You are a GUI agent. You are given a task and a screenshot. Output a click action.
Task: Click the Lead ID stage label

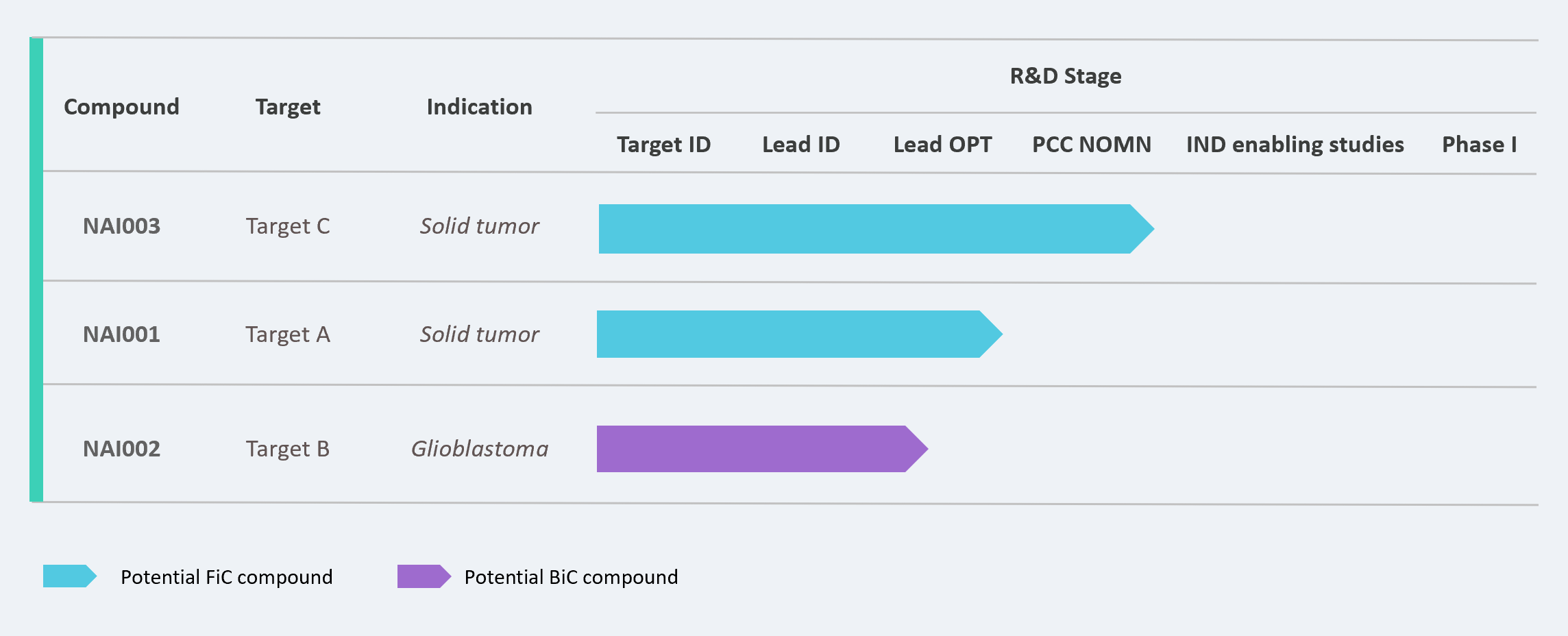pos(801,145)
